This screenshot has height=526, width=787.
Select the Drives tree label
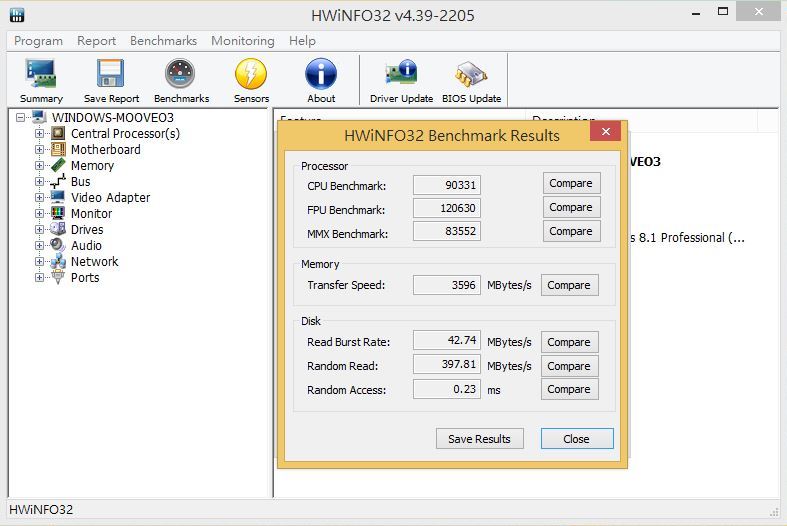[87, 229]
